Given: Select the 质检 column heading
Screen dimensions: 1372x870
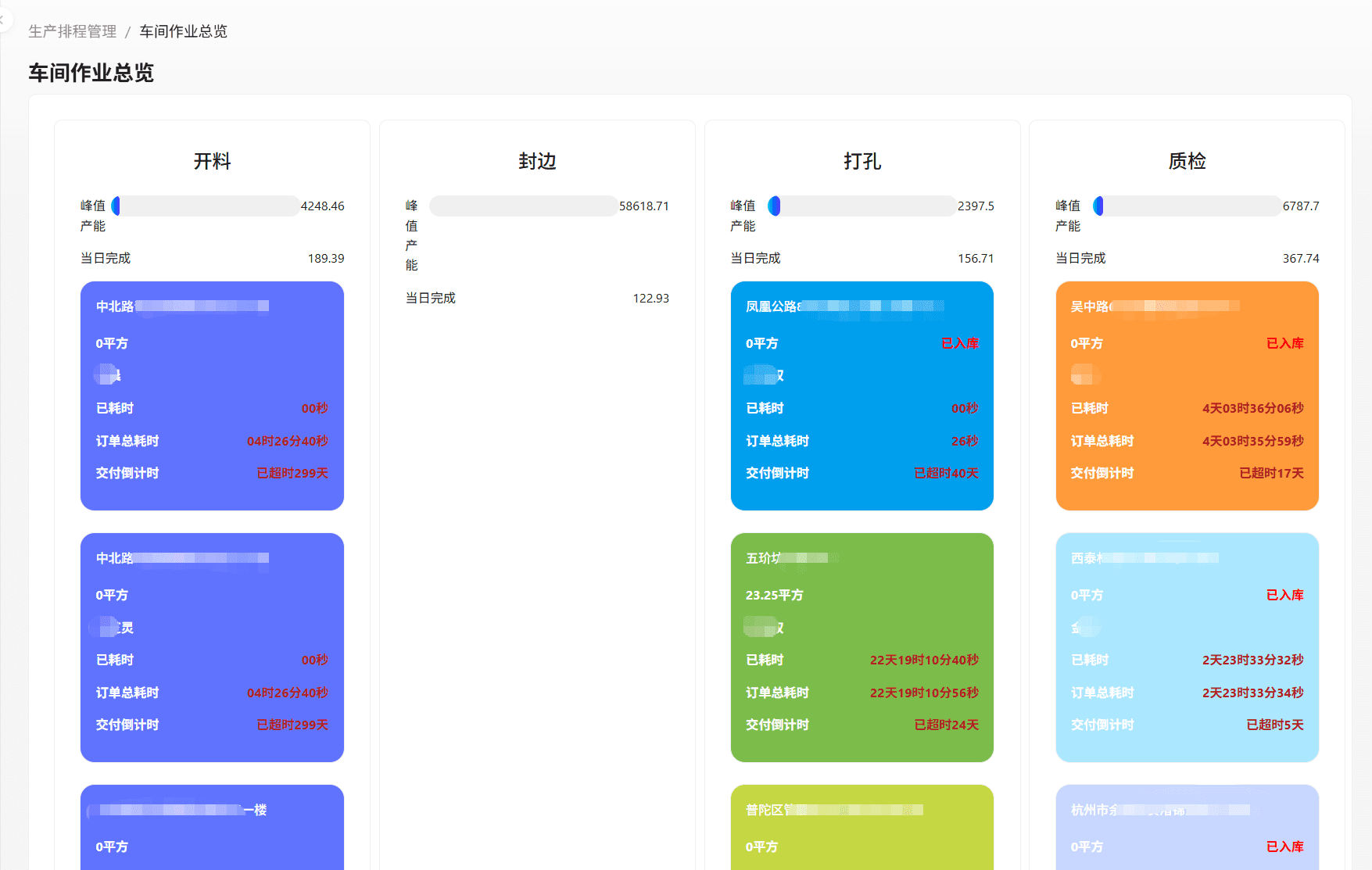Looking at the screenshot, I should pos(1187,161).
